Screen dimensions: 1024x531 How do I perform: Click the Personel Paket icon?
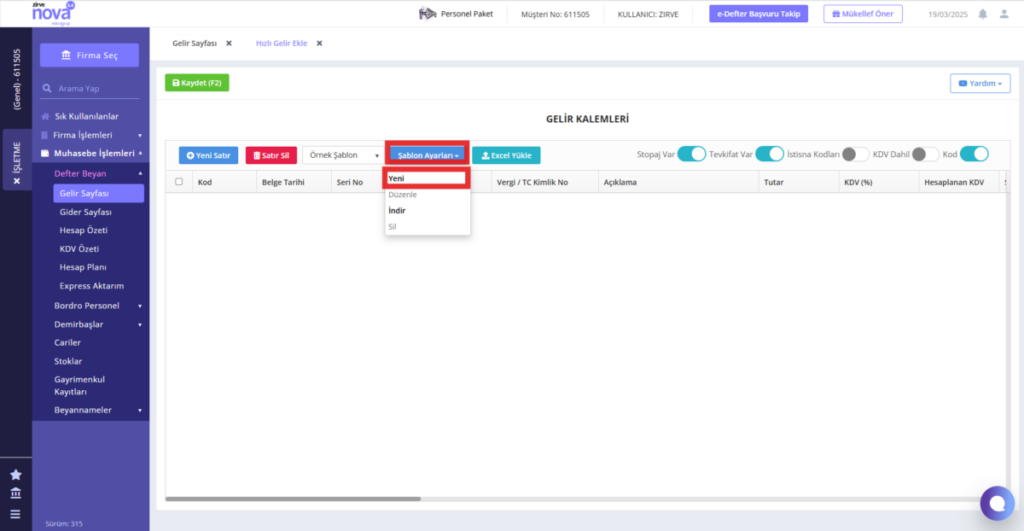(427, 14)
